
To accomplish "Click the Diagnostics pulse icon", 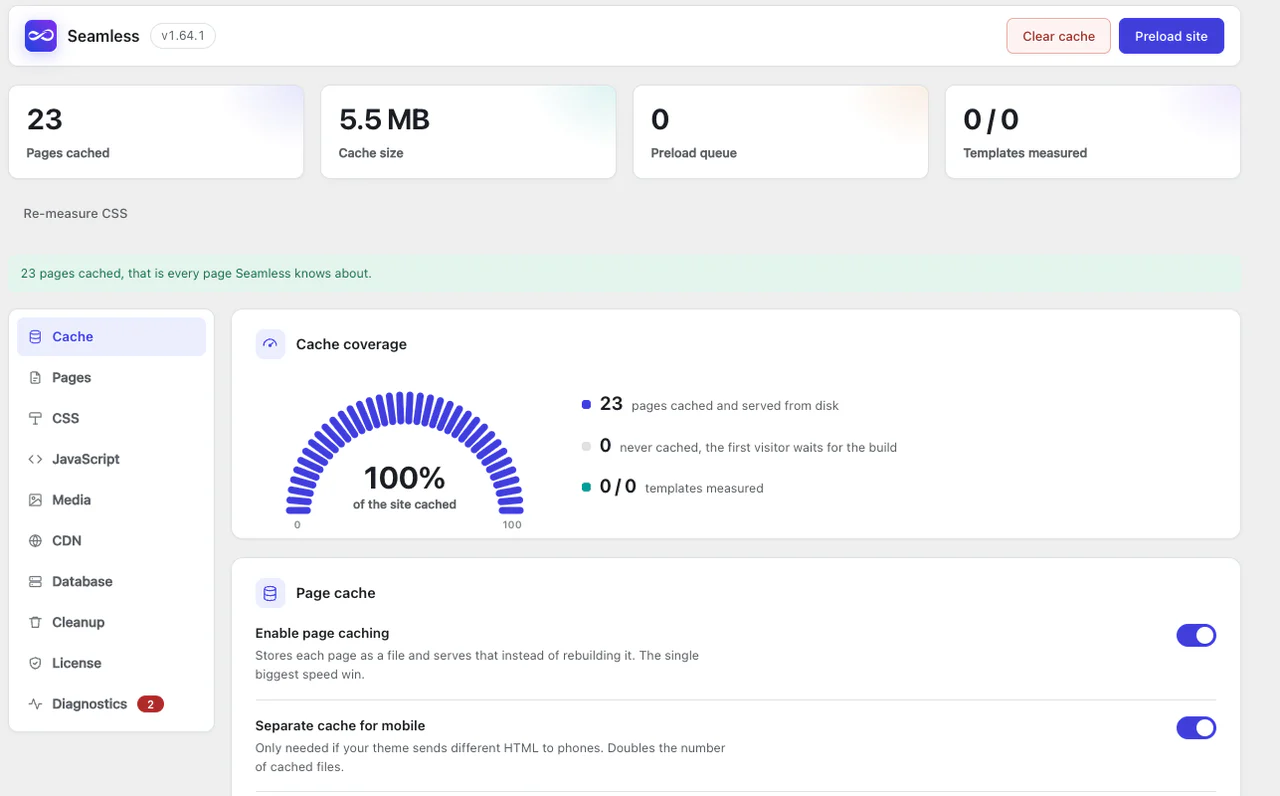I will click(x=35, y=704).
